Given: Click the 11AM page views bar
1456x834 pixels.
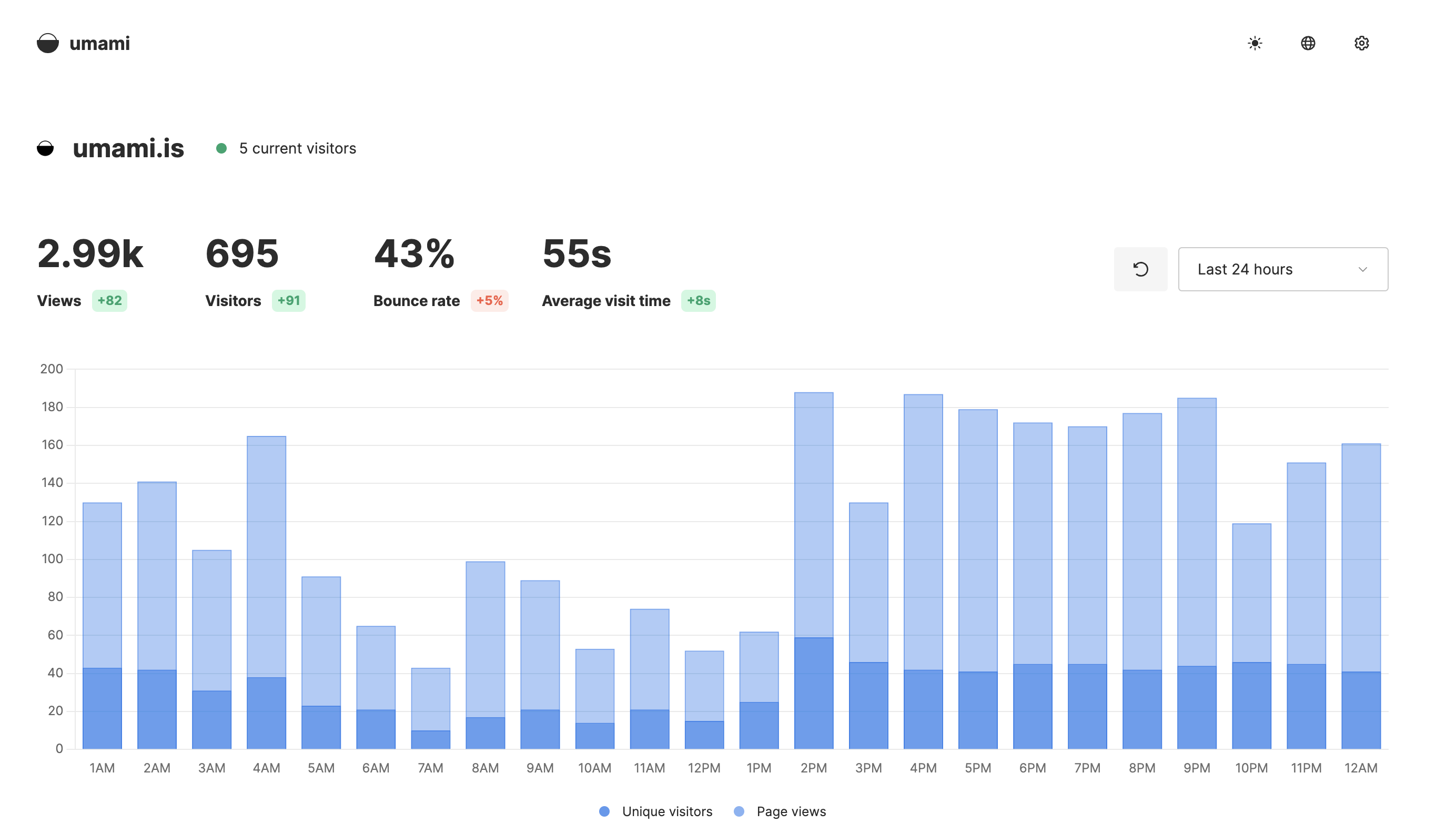Looking at the screenshot, I should tap(649, 660).
